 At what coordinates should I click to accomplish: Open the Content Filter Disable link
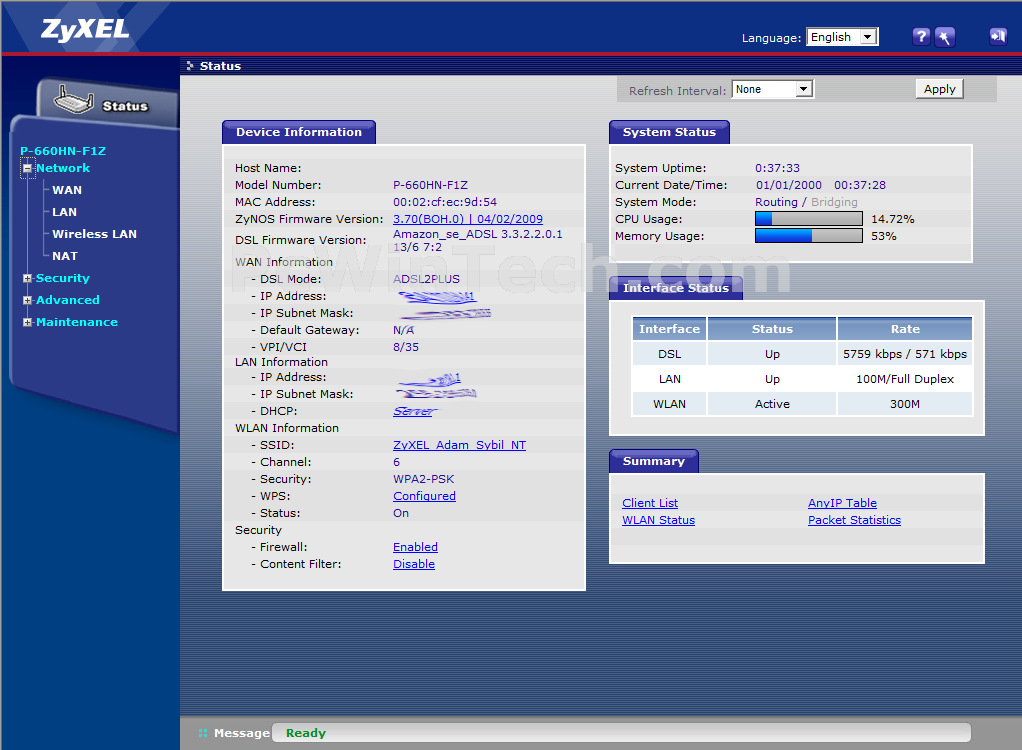(x=414, y=564)
